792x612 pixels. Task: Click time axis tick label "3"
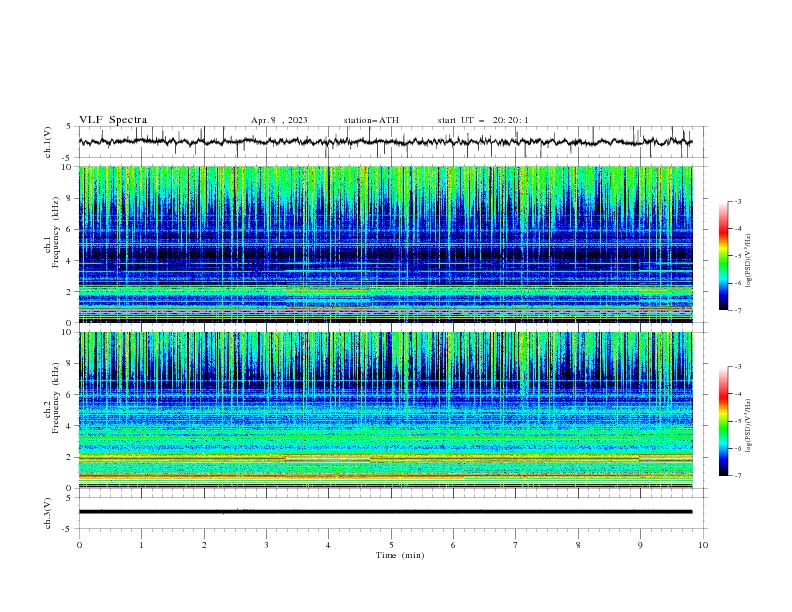266,545
